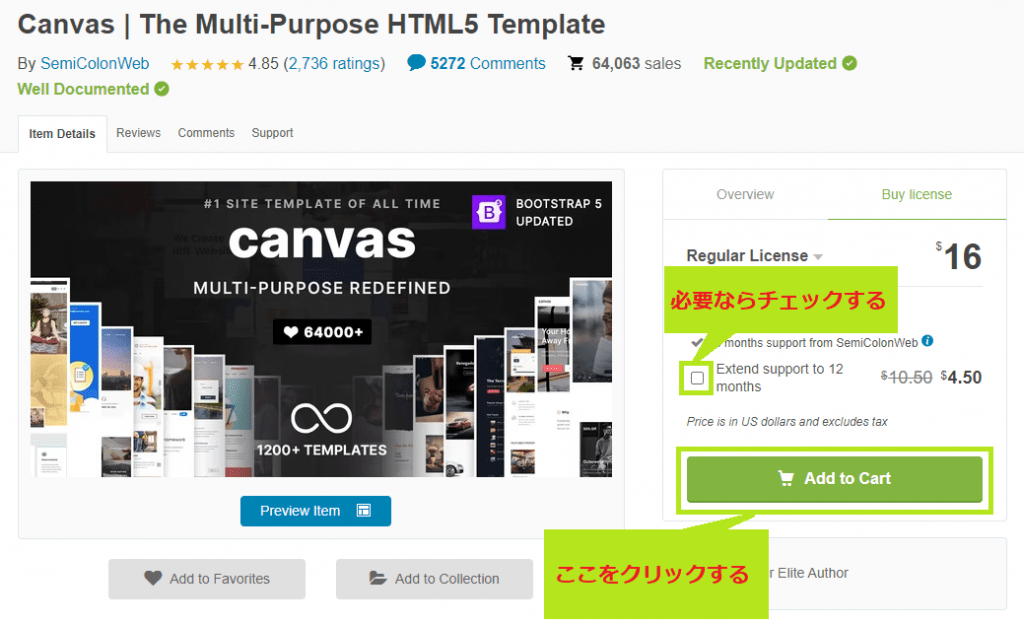
Task: Open the 5272 Comments link
Action: (488, 63)
